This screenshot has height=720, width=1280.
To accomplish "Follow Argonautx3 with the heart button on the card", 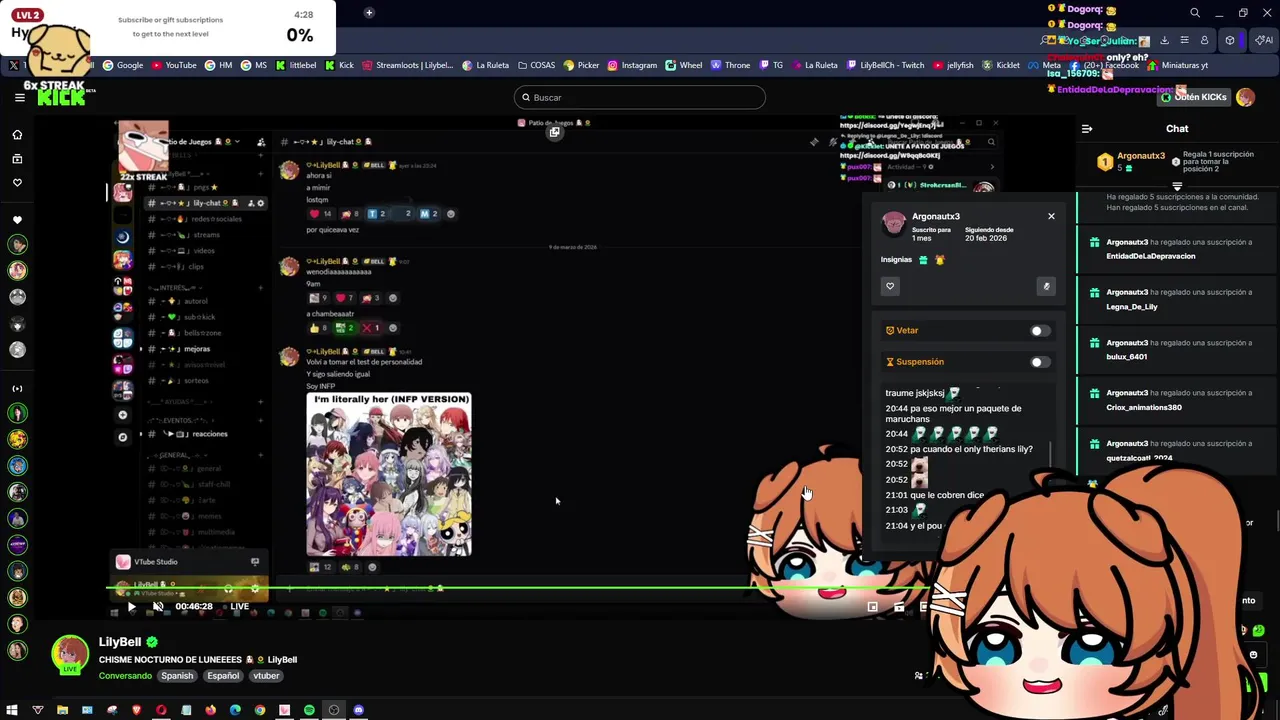I will [x=890, y=286].
